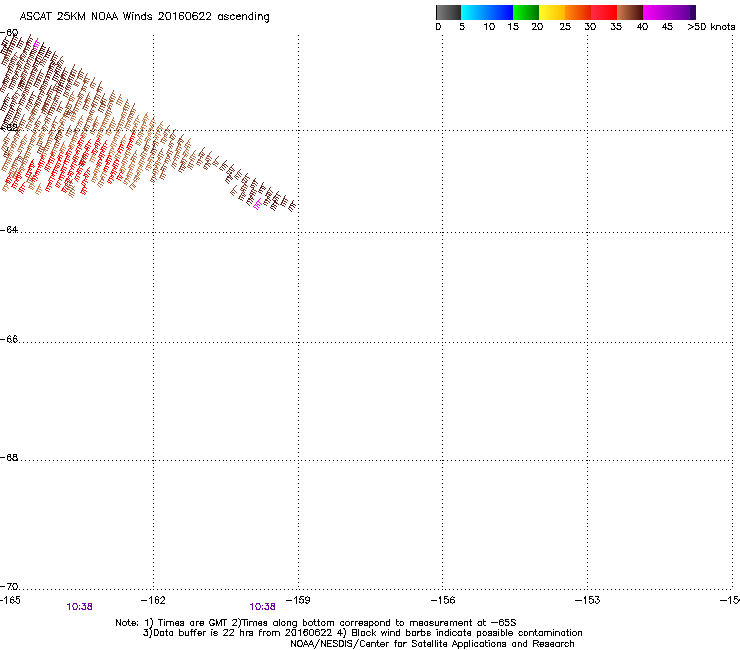This screenshot has width=740, height=650.
Task: Click the magenta wind barb near the top-left corner
Action: pyautogui.click(x=36, y=44)
